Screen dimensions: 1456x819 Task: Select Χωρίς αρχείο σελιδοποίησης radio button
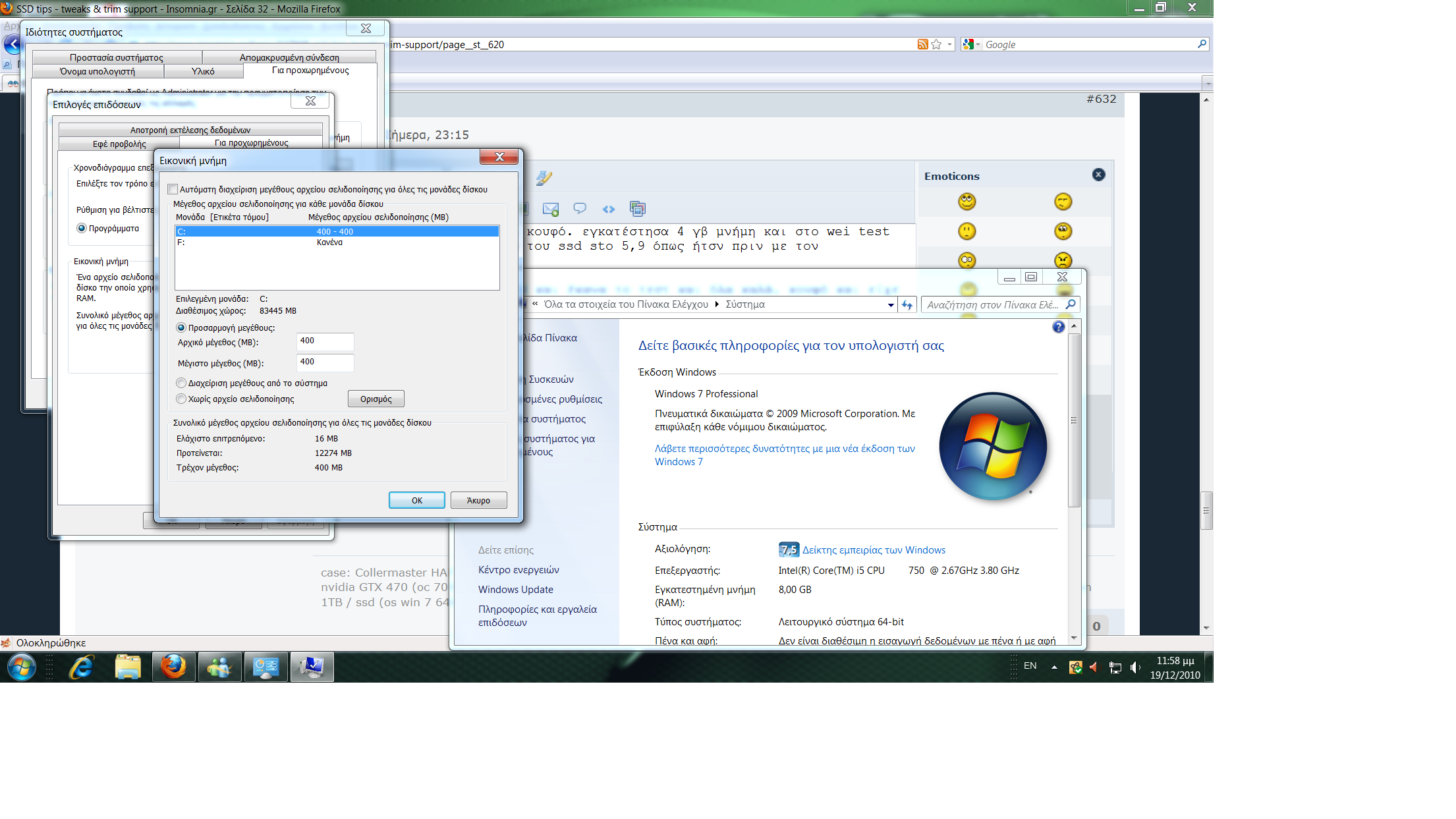coord(181,399)
